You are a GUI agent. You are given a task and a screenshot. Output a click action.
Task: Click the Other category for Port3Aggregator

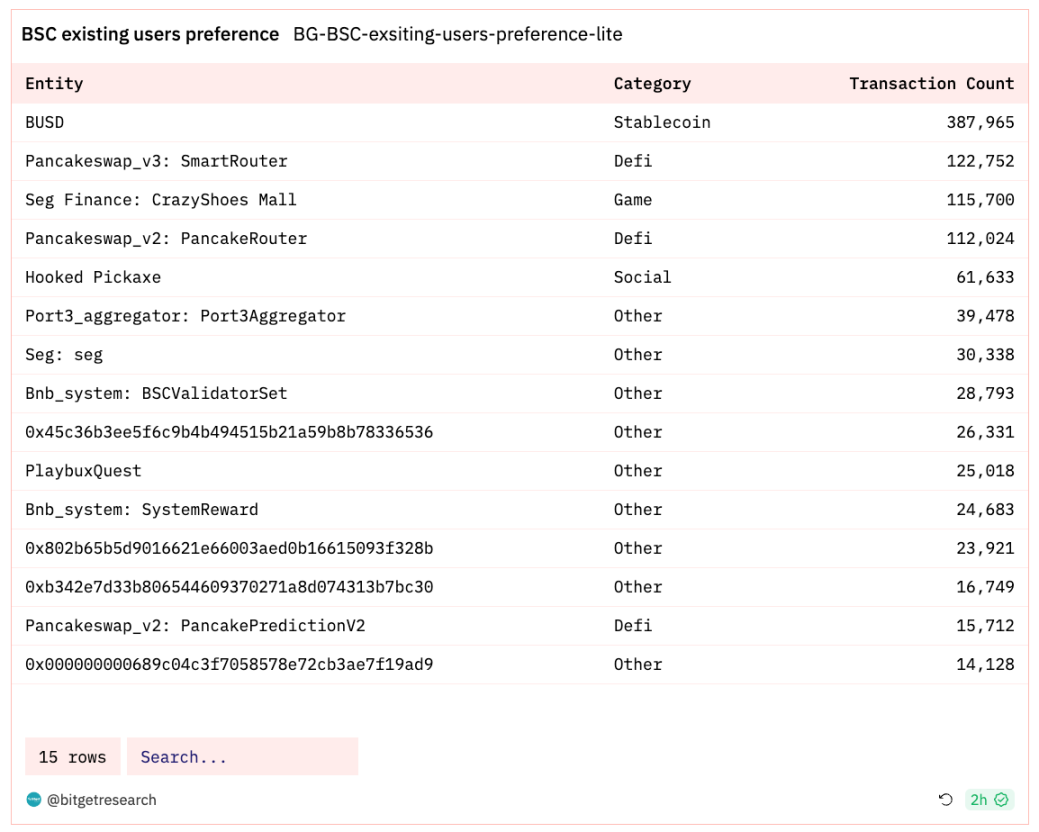pos(637,316)
